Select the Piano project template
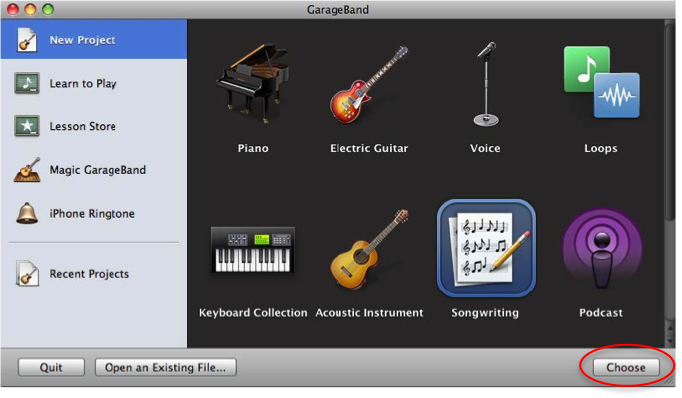Image resolution: width=682 pixels, height=398 pixels. (252, 83)
